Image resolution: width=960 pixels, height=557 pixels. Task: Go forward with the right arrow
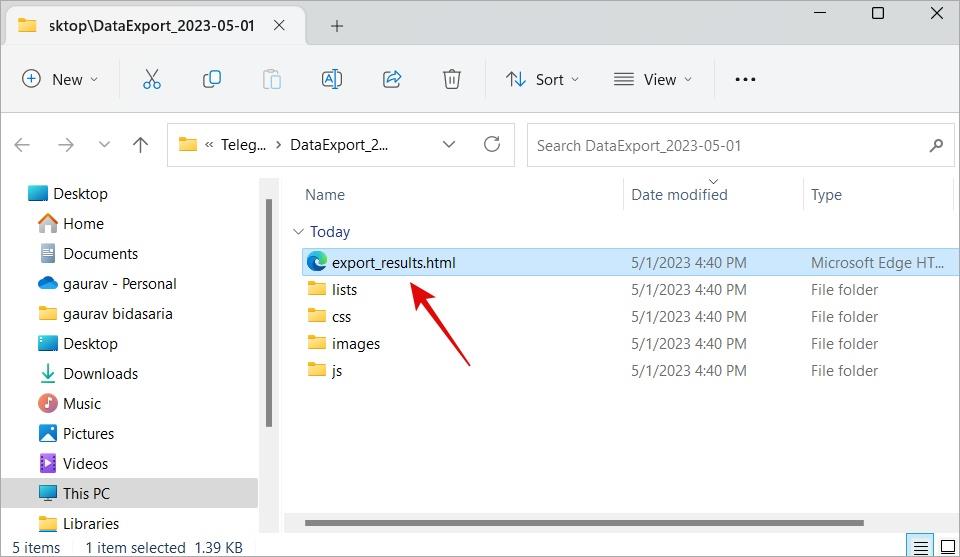pos(66,145)
